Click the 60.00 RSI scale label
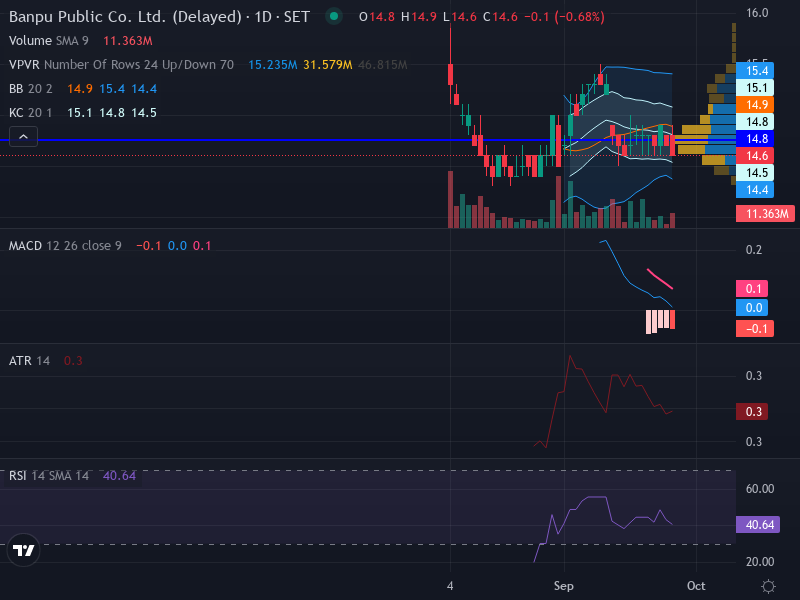The image size is (800, 600). 760,489
